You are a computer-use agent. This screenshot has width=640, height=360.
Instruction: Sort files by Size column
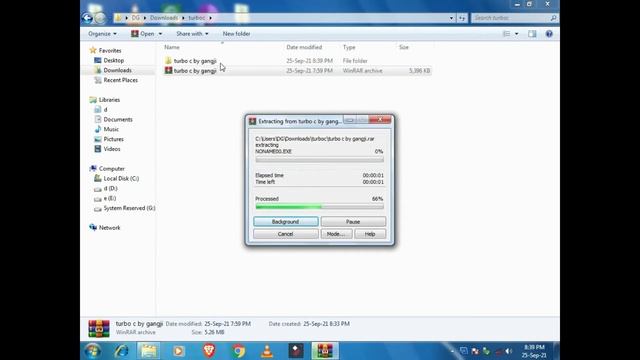pyautogui.click(x=404, y=47)
